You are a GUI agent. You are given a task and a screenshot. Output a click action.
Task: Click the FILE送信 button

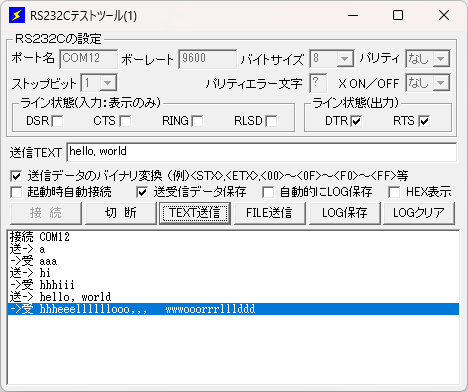tap(269, 213)
